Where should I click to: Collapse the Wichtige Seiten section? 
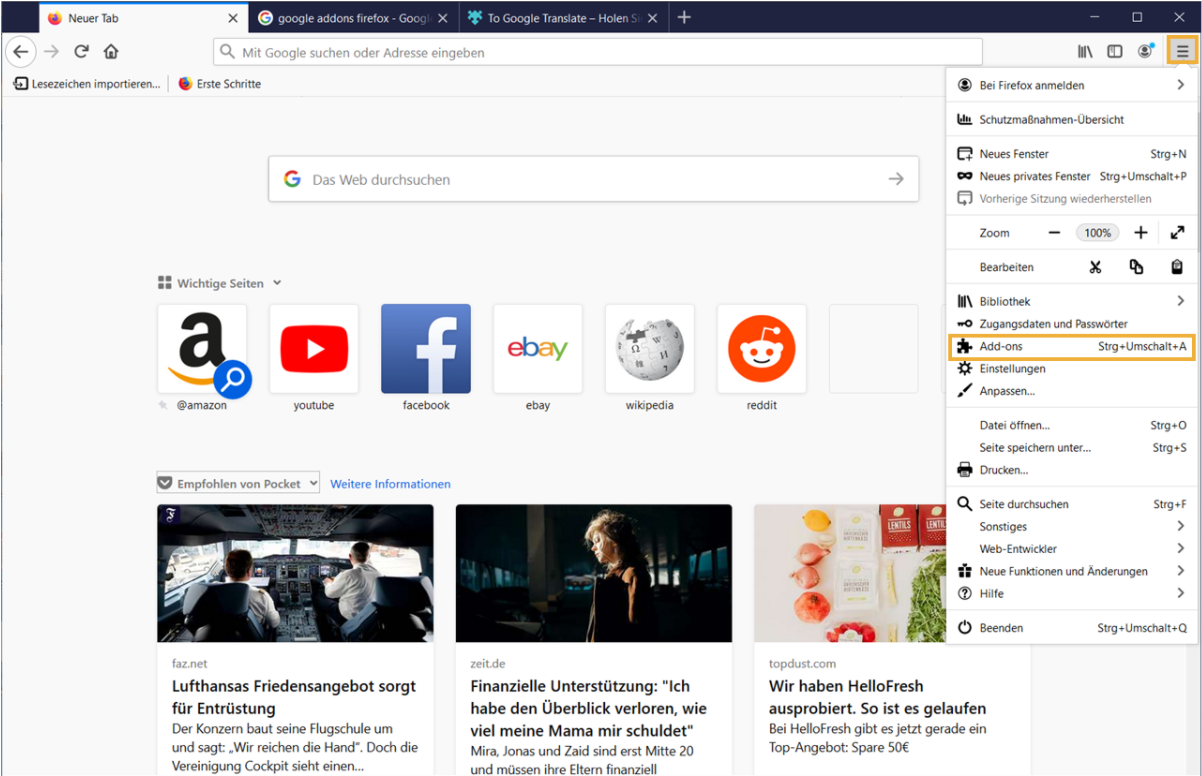click(277, 284)
